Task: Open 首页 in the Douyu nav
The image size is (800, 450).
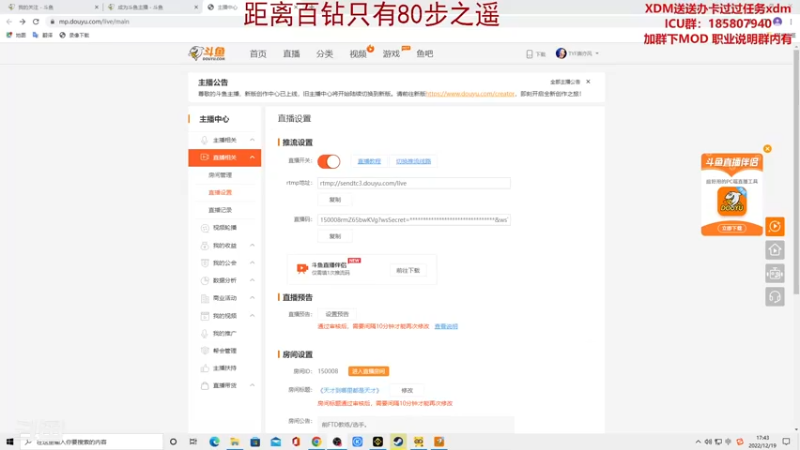Action: point(258,54)
